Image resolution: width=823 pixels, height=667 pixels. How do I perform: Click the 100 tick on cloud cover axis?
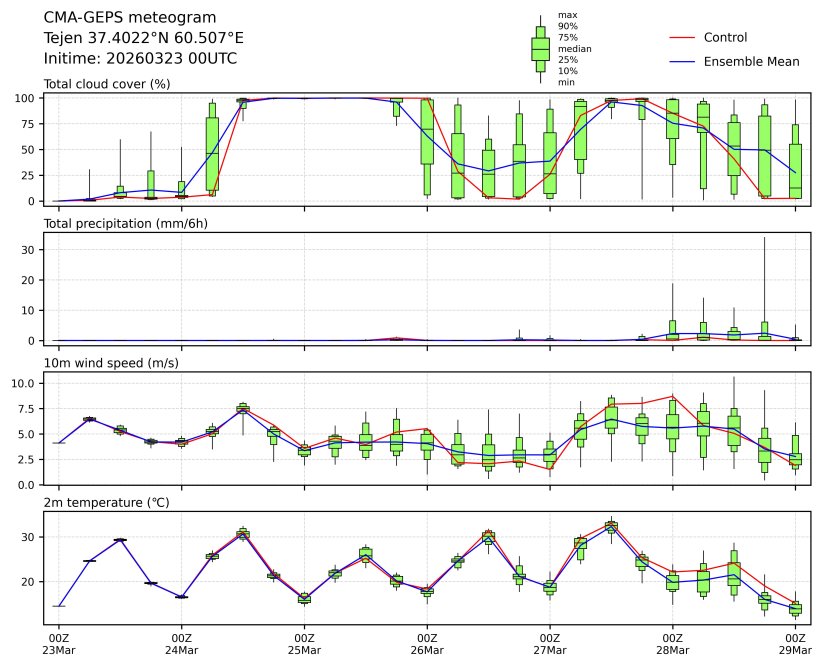pos(27,98)
